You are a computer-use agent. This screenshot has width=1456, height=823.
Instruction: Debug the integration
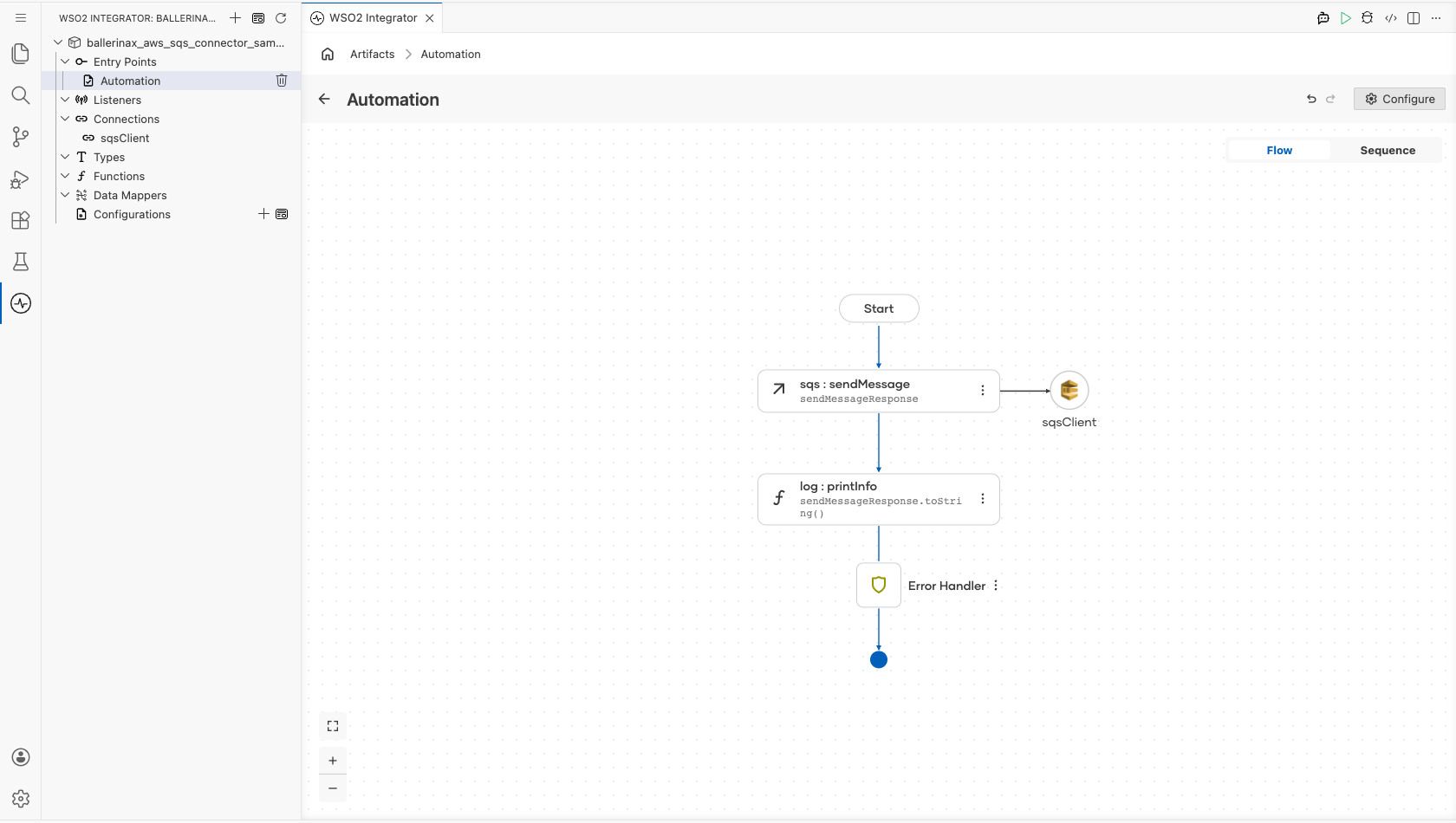coord(1368,18)
